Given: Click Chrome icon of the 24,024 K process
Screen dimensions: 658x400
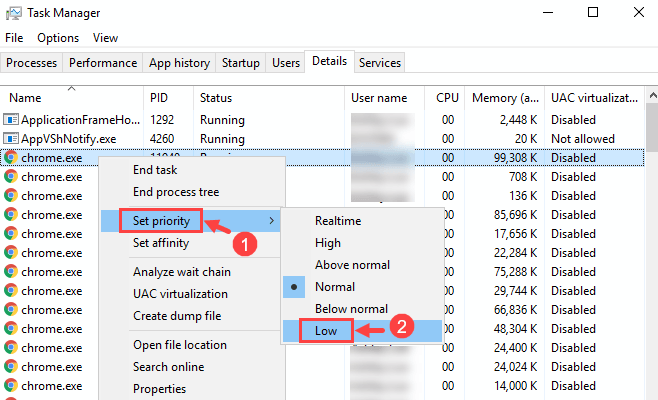Looking at the screenshot, I should pos(10,367).
